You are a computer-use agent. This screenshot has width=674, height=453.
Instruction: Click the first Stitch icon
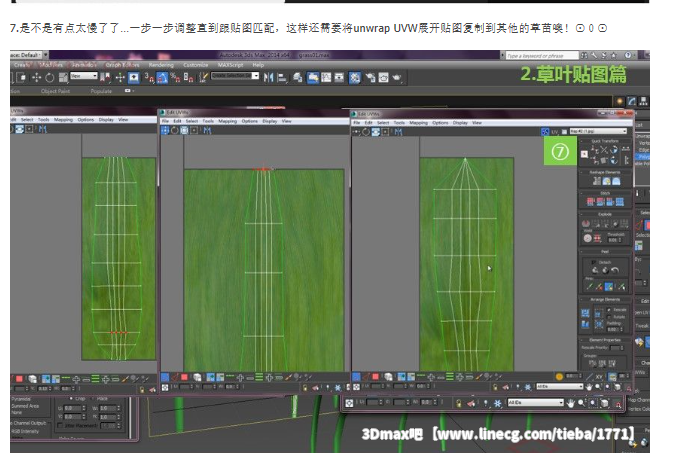point(590,202)
